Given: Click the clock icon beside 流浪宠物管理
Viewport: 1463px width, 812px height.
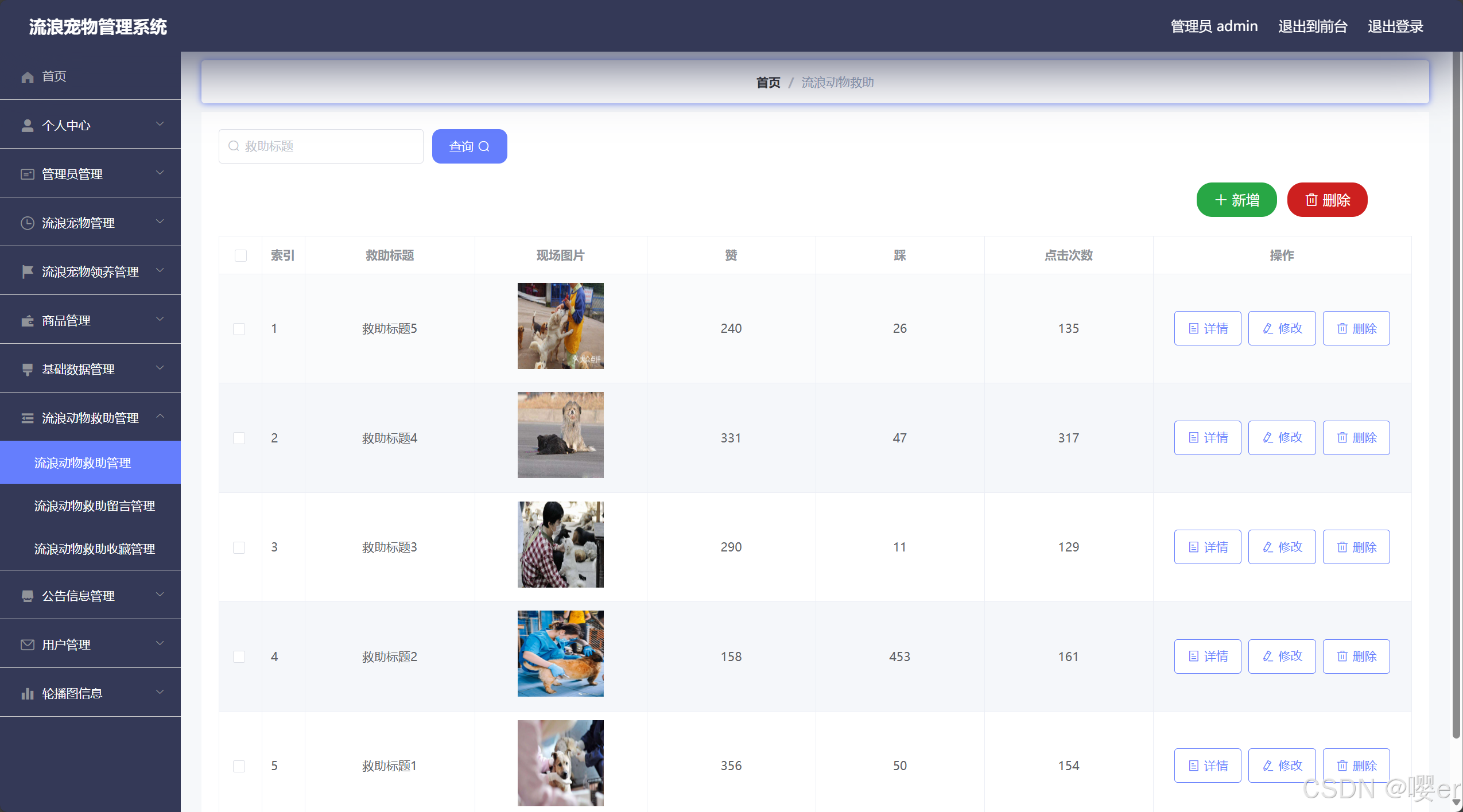Looking at the screenshot, I should (x=27, y=223).
